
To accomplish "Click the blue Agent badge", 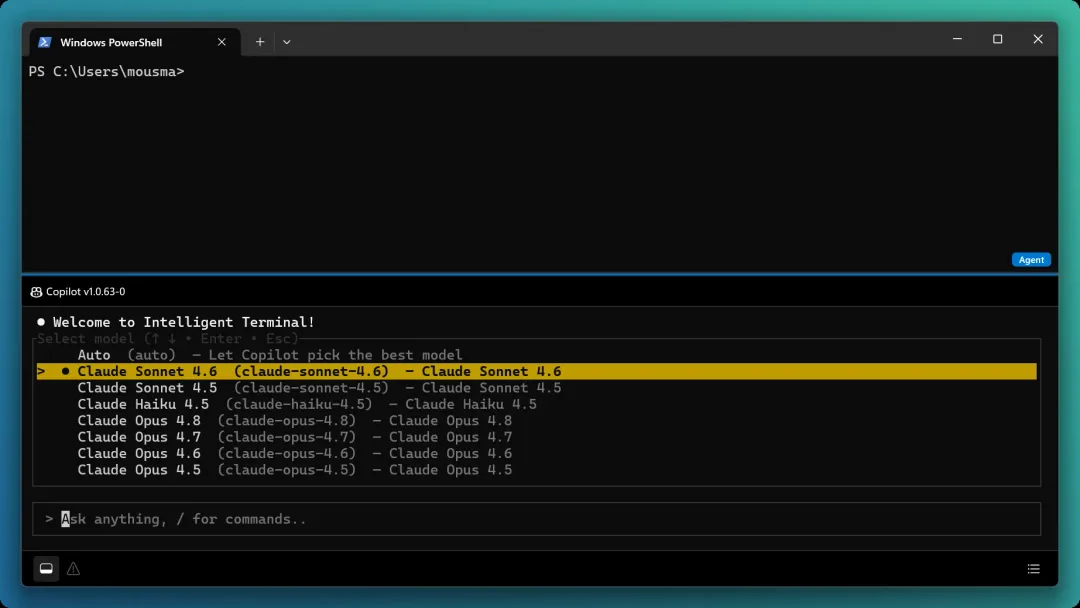I will [x=1030, y=260].
